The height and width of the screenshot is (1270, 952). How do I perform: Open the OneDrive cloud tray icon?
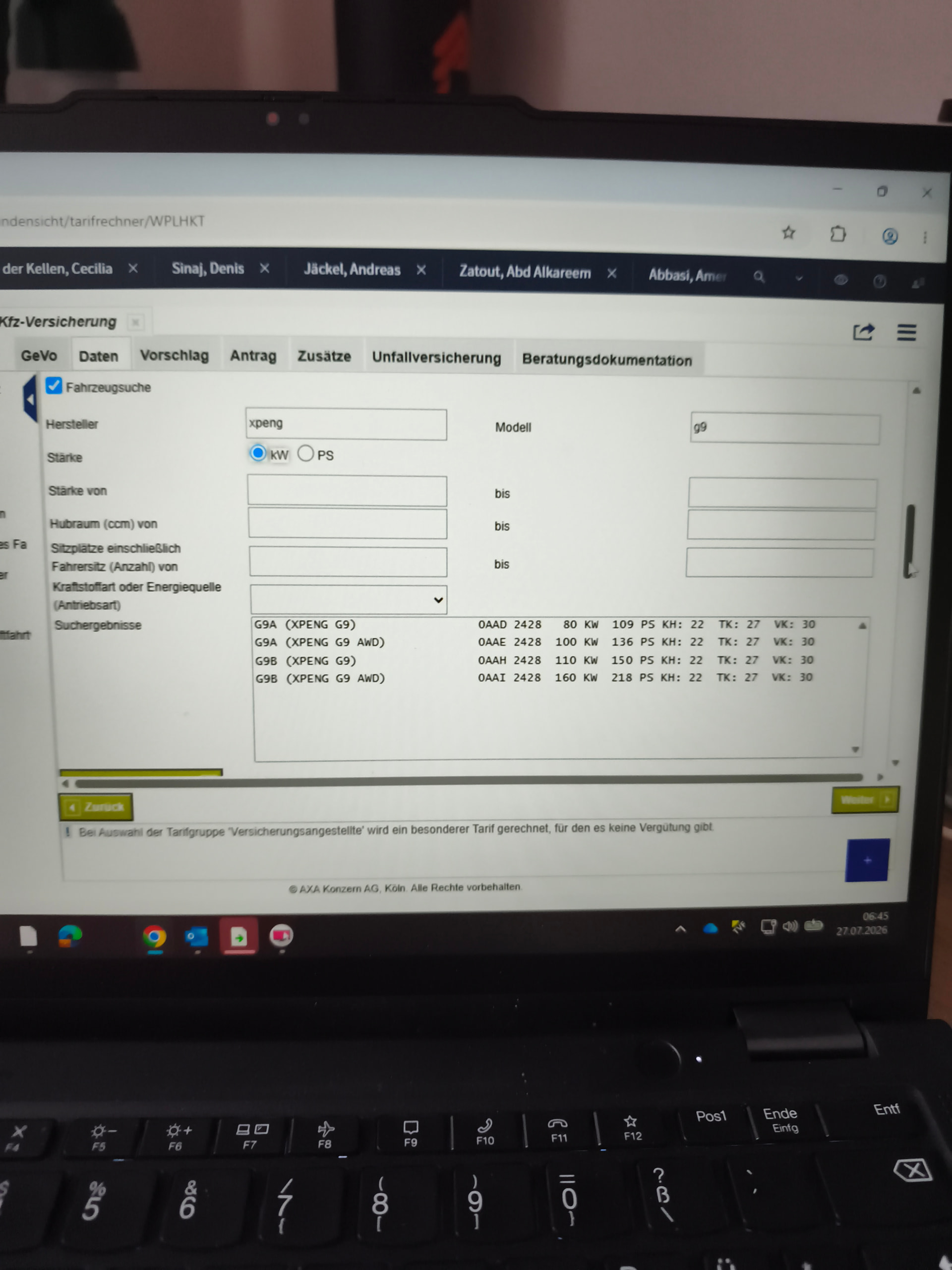711,928
